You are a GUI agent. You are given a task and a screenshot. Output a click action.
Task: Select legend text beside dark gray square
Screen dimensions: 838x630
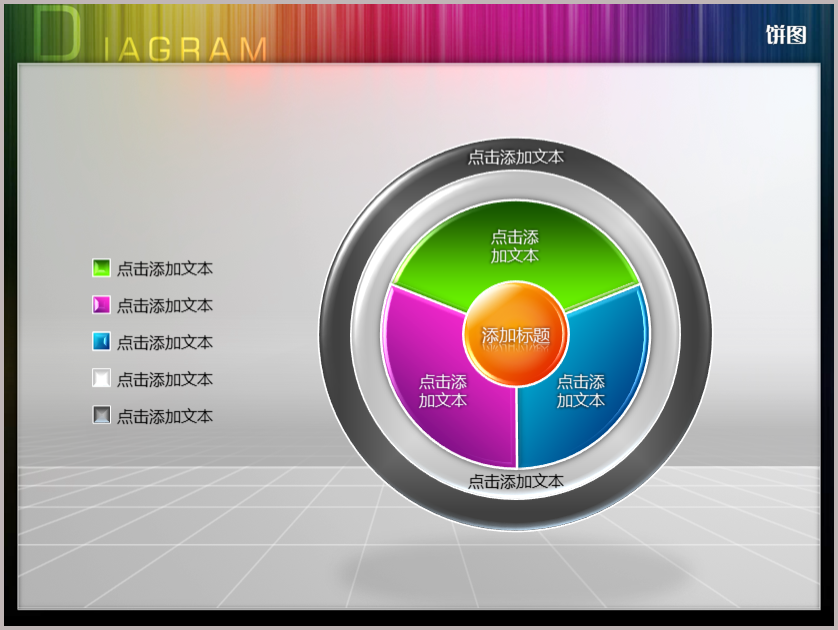[165, 416]
